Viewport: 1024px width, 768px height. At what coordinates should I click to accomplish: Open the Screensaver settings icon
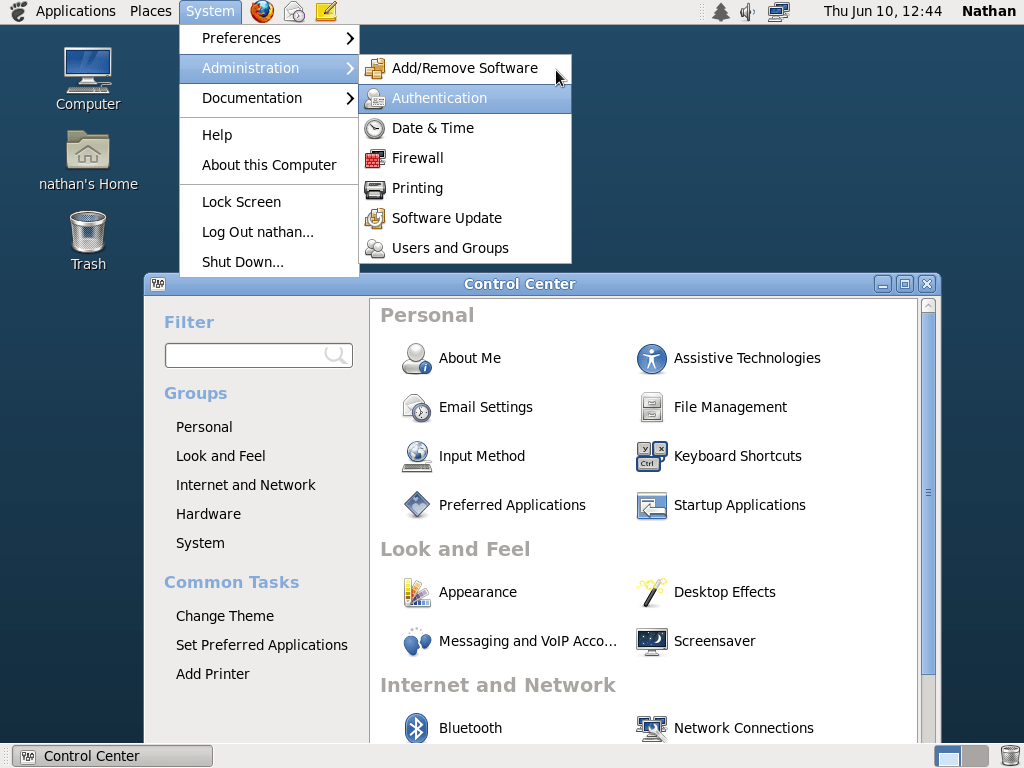click(x=651, y=641)
